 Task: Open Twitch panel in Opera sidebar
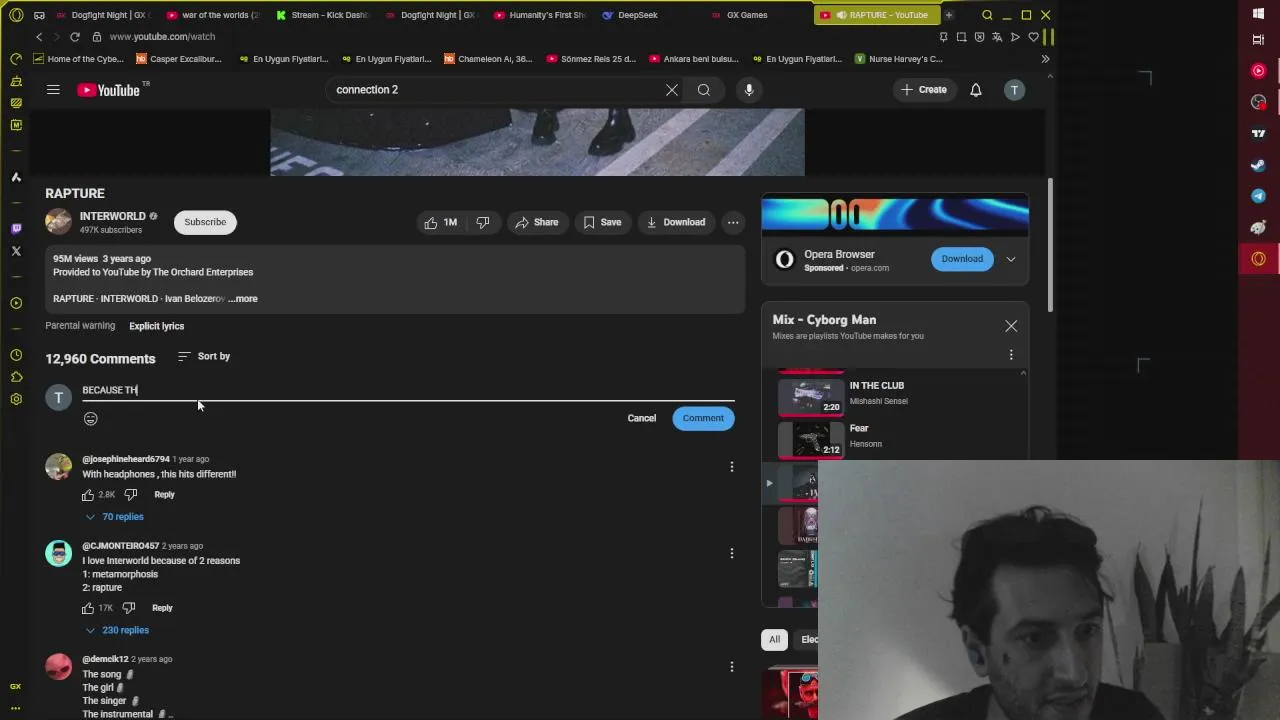pos(16,229)
